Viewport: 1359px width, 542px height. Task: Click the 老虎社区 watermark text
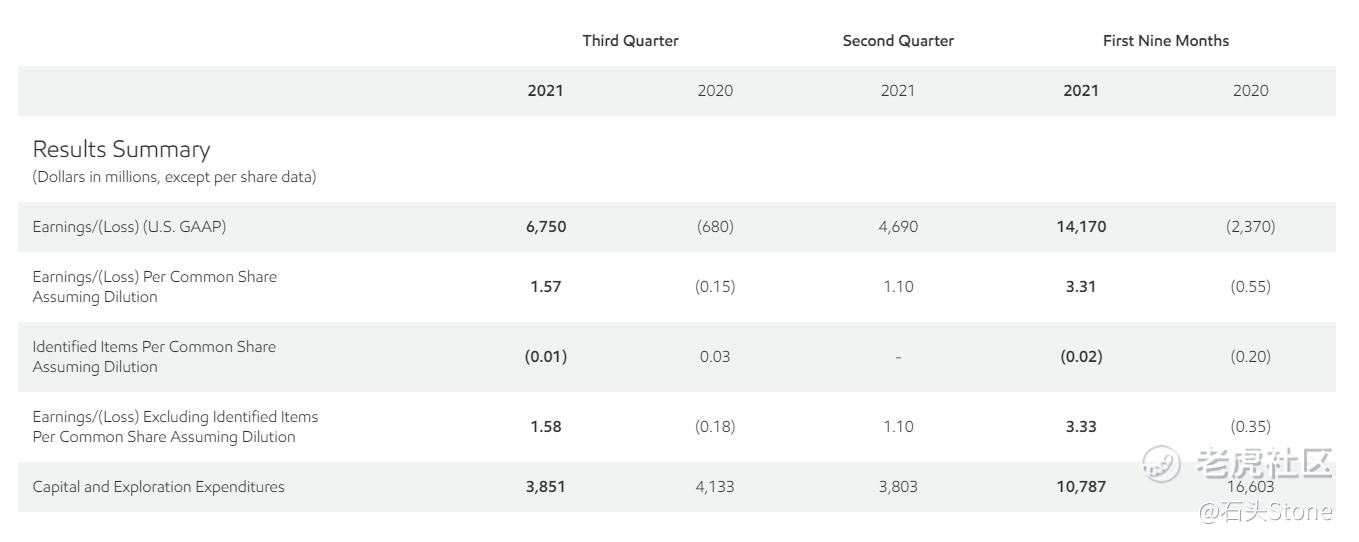click(1264, 464)
